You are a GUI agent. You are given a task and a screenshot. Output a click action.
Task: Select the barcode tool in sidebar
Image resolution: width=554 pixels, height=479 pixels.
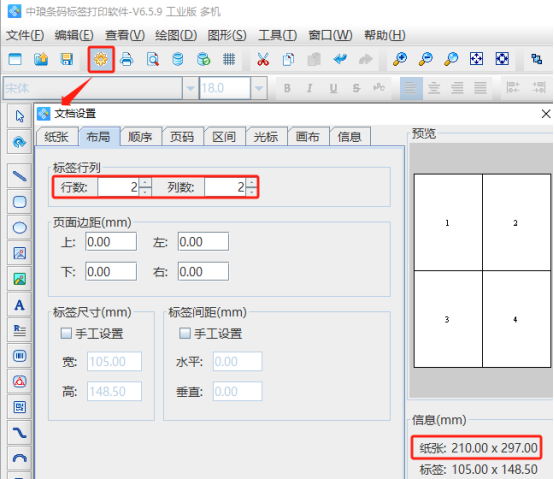(19, 356)
